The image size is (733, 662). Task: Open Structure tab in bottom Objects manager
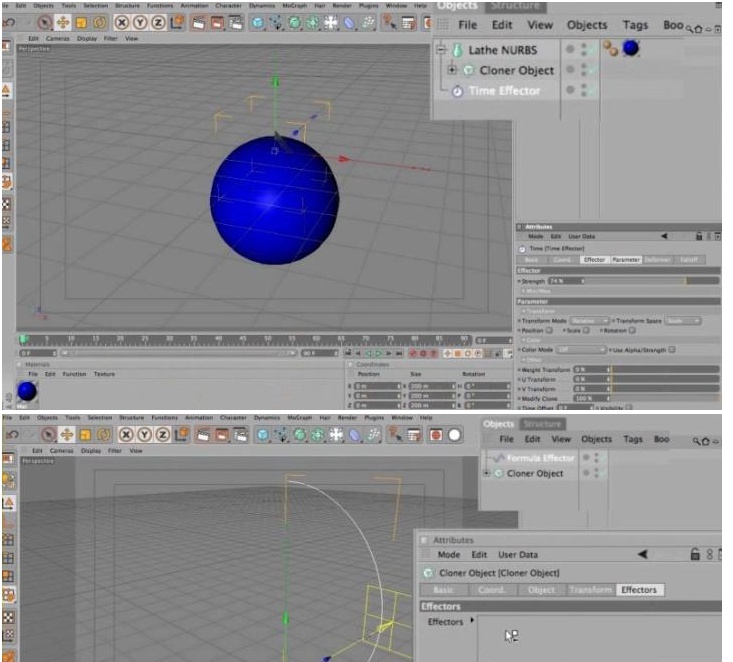coord(542,424)
